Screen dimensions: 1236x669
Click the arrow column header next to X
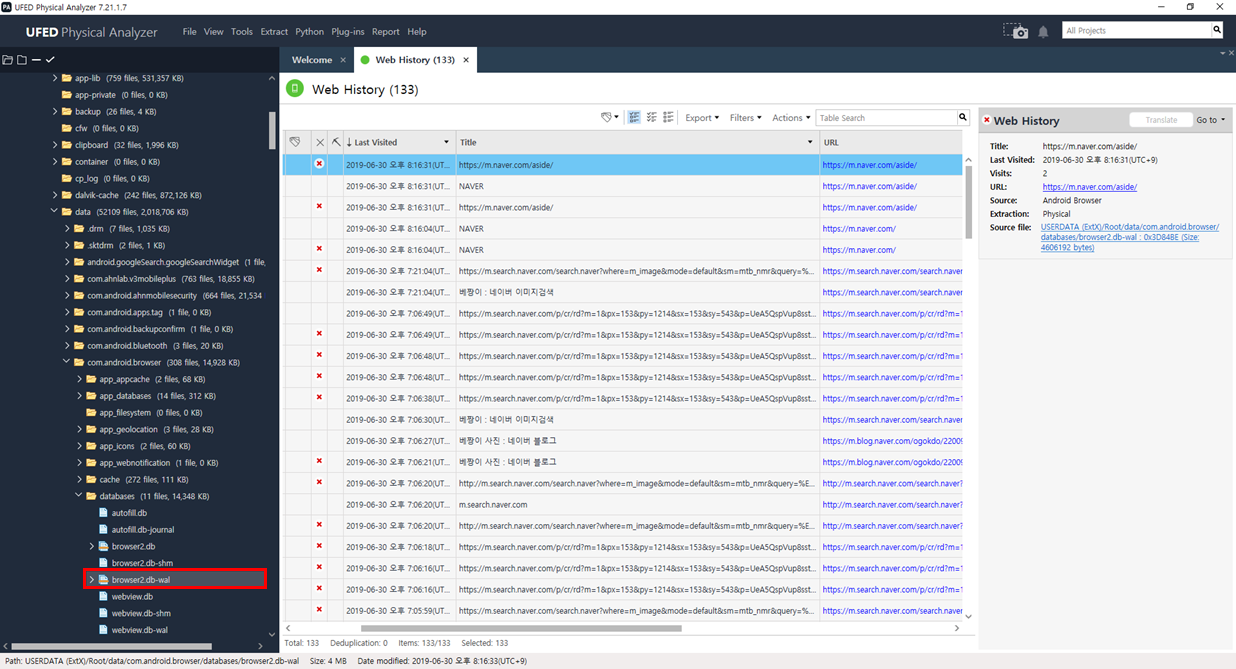(336, 142)
